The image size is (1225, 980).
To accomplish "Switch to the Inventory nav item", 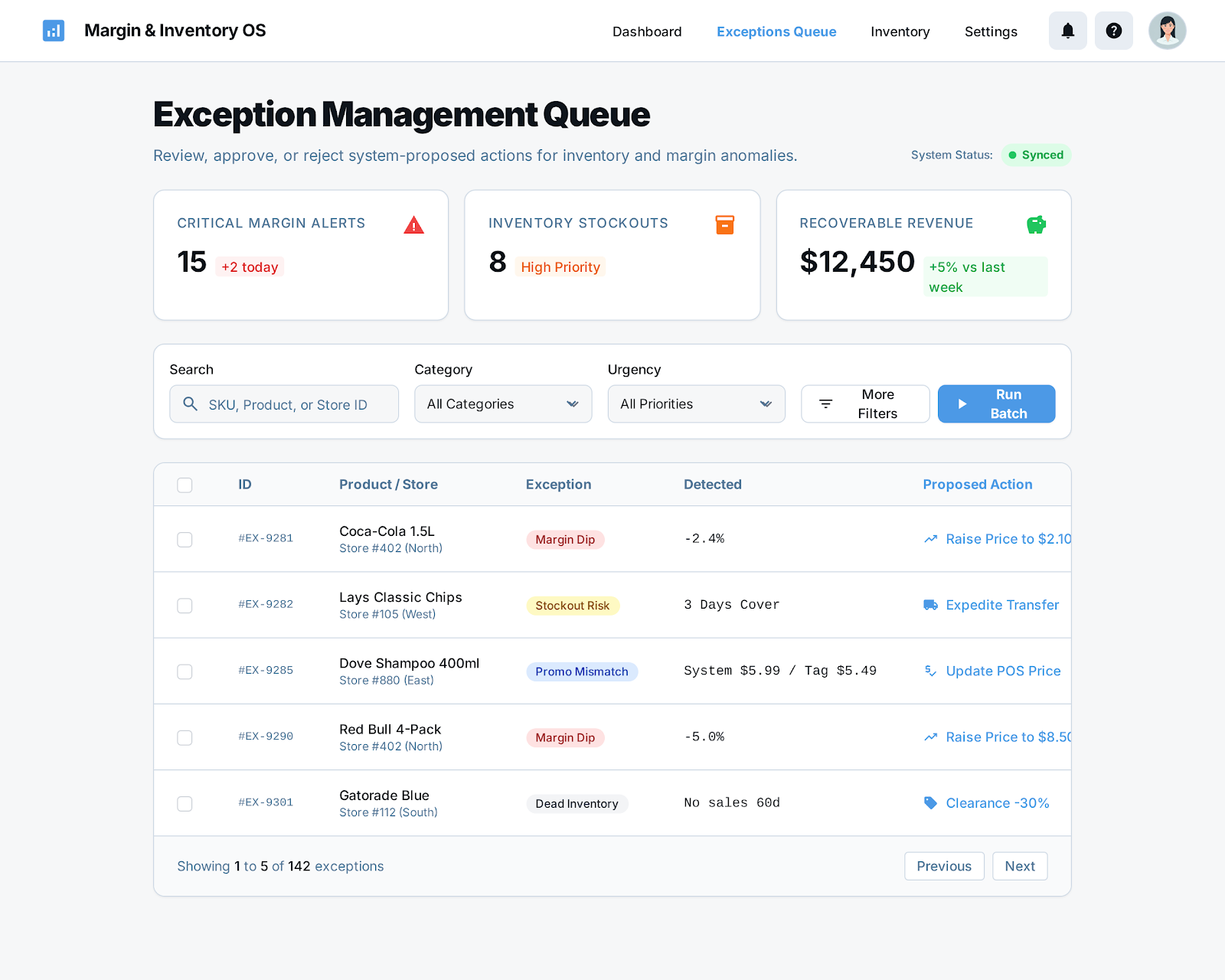I will (x=900, y=31).
